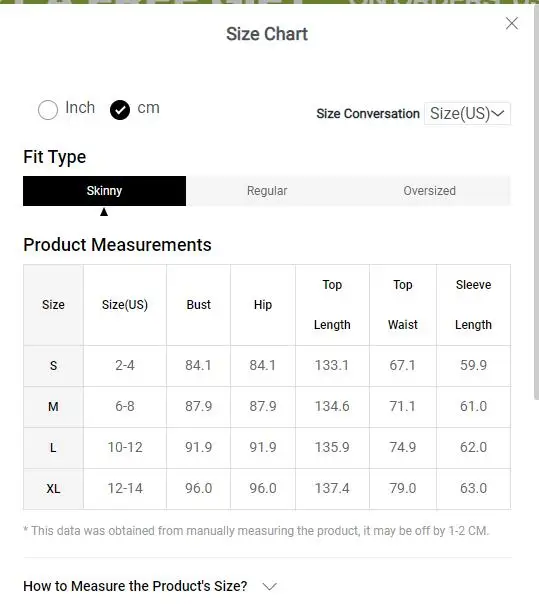Click the dropdown chevron beside Size(US)

(498, 113)
